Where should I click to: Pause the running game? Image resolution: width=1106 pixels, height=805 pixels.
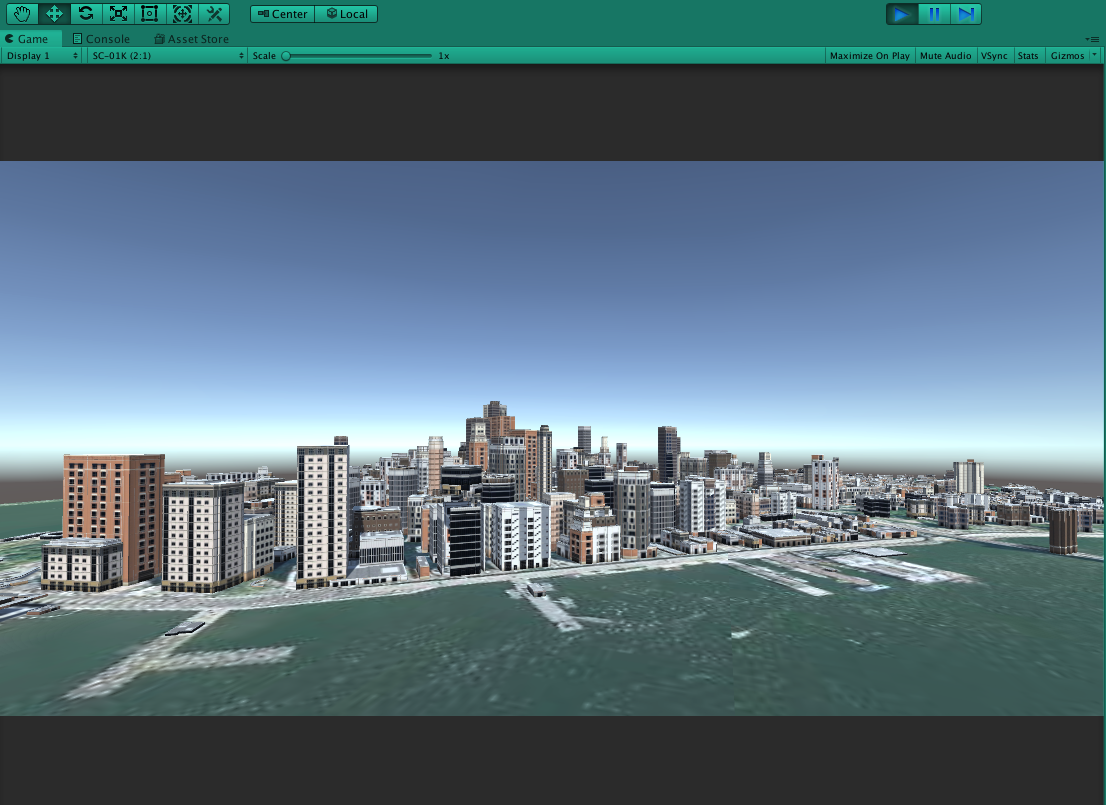coord(934,13)
